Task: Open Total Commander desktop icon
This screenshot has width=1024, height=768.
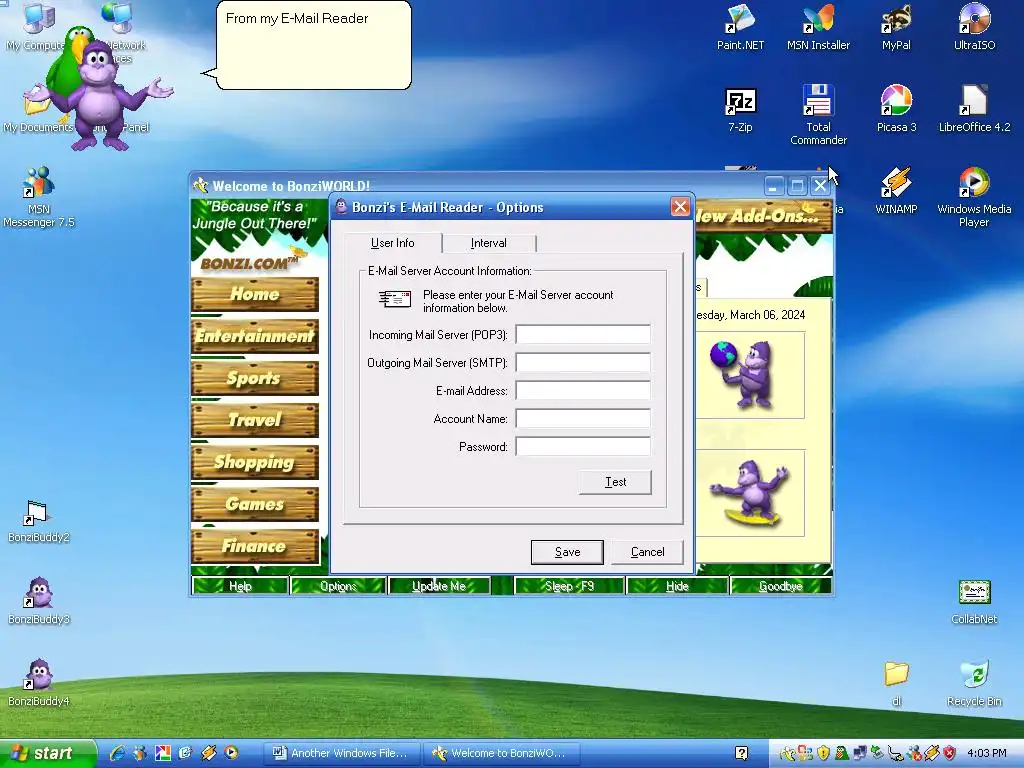Action: (x=818, y=114)
